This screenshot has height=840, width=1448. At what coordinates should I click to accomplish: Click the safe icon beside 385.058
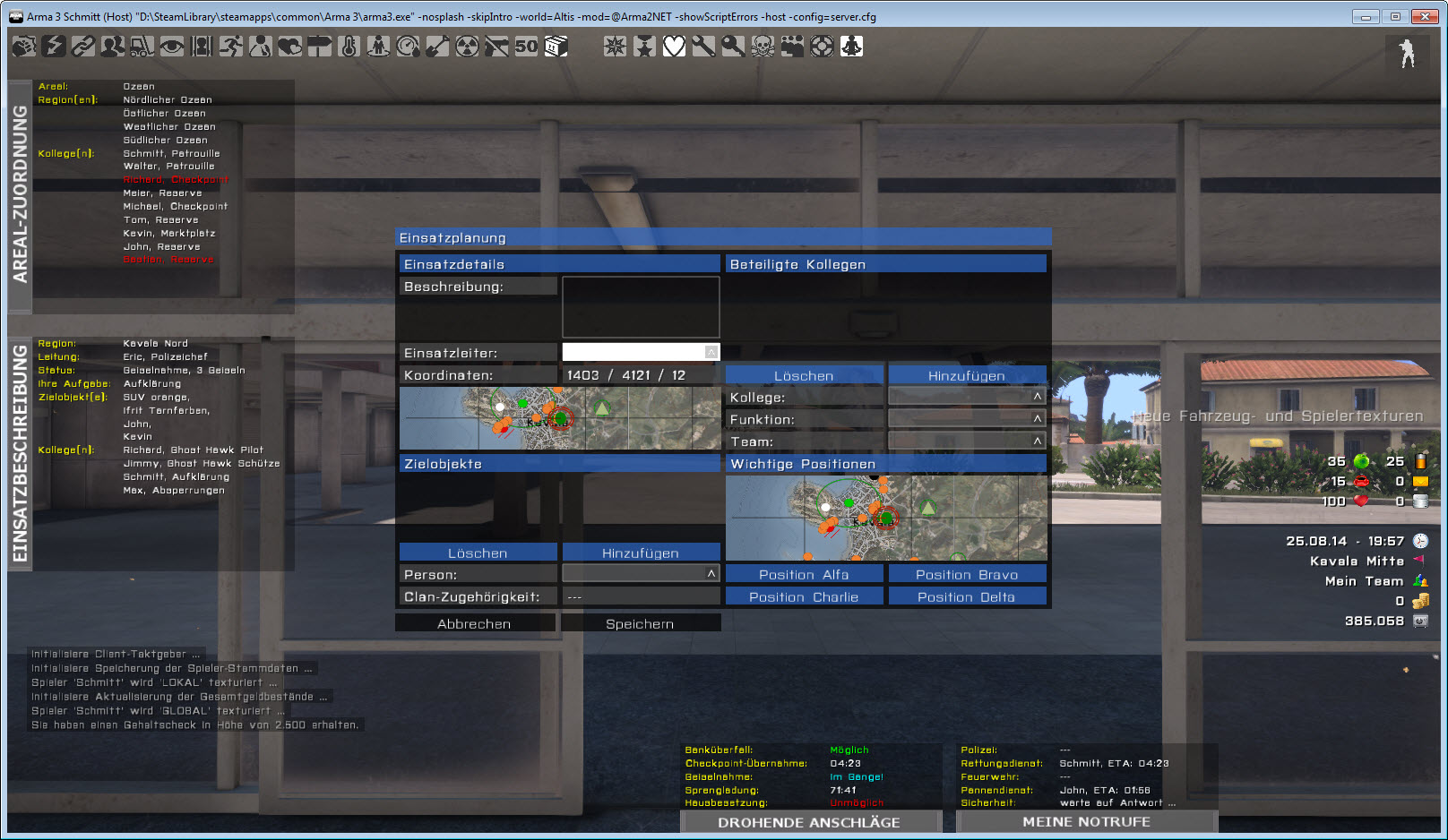tap(1421, 621)
